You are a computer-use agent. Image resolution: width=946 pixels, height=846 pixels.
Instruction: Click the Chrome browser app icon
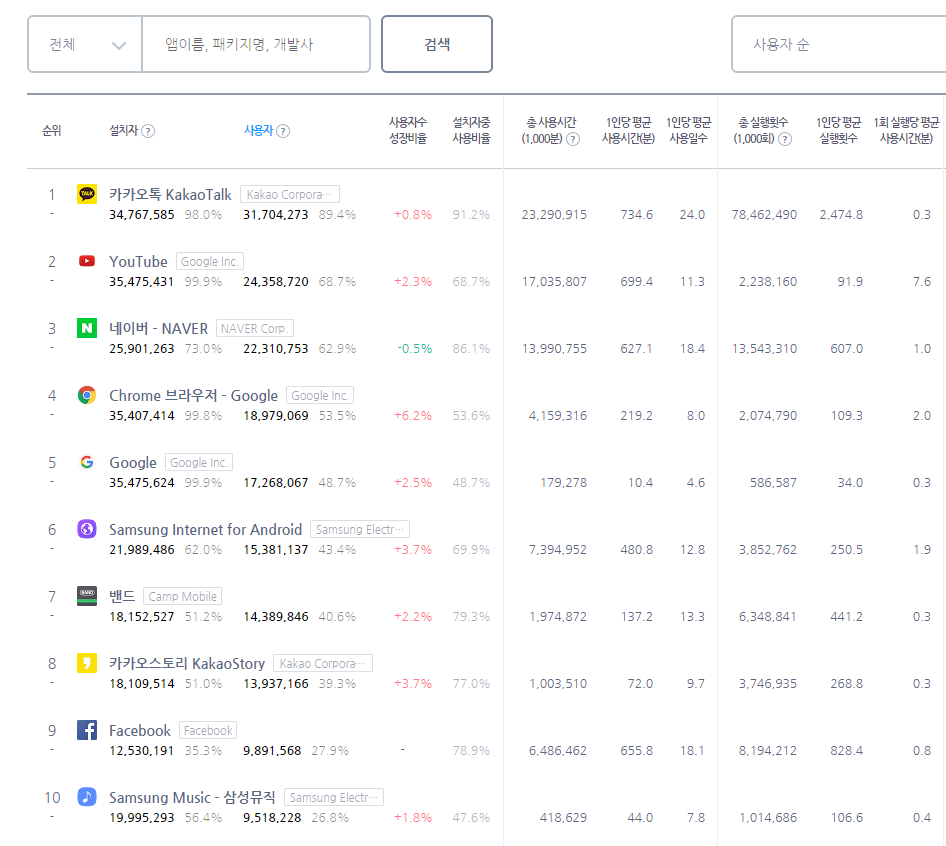coord(87,395)
